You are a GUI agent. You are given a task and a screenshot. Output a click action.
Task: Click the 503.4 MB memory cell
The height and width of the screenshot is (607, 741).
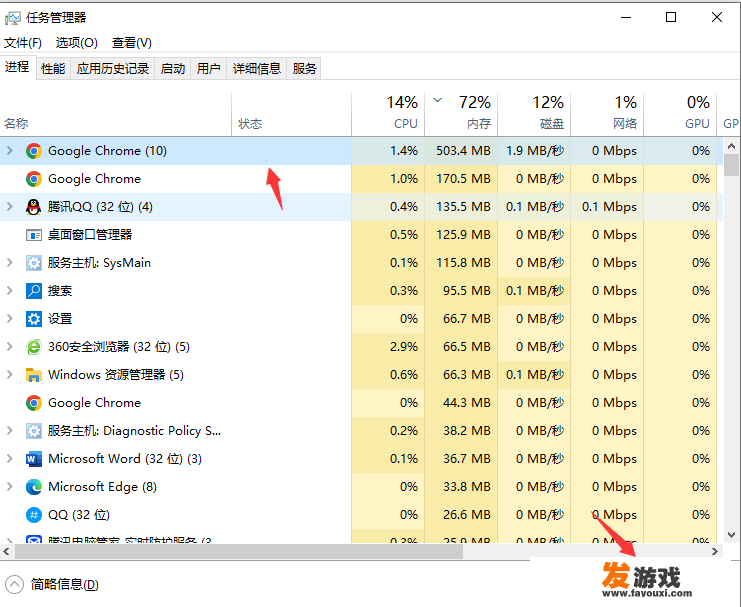[x=461, y=151]
